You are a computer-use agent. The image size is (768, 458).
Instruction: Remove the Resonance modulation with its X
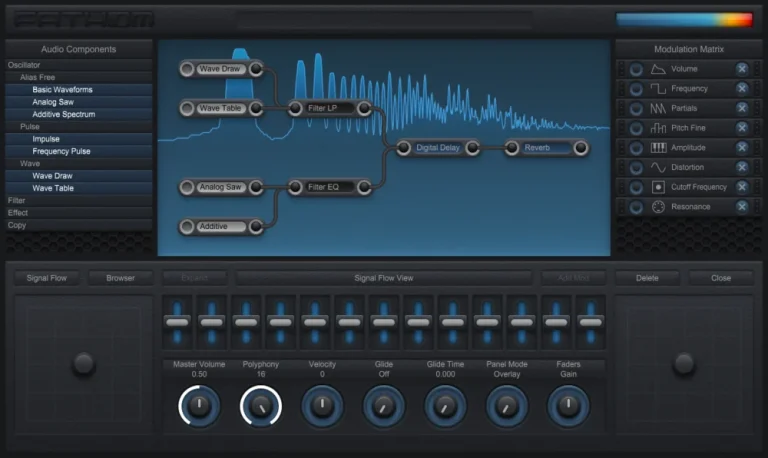pos(742,207)
